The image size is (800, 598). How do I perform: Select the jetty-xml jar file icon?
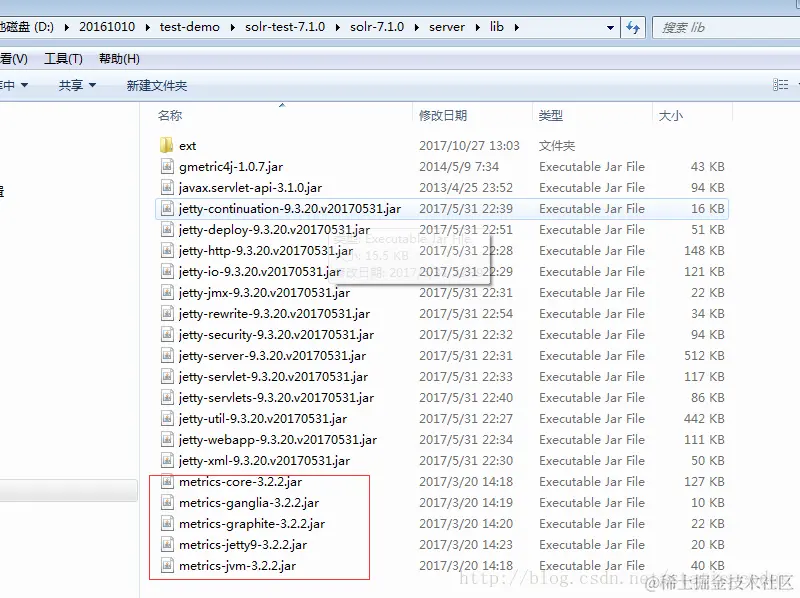point(167,460)
